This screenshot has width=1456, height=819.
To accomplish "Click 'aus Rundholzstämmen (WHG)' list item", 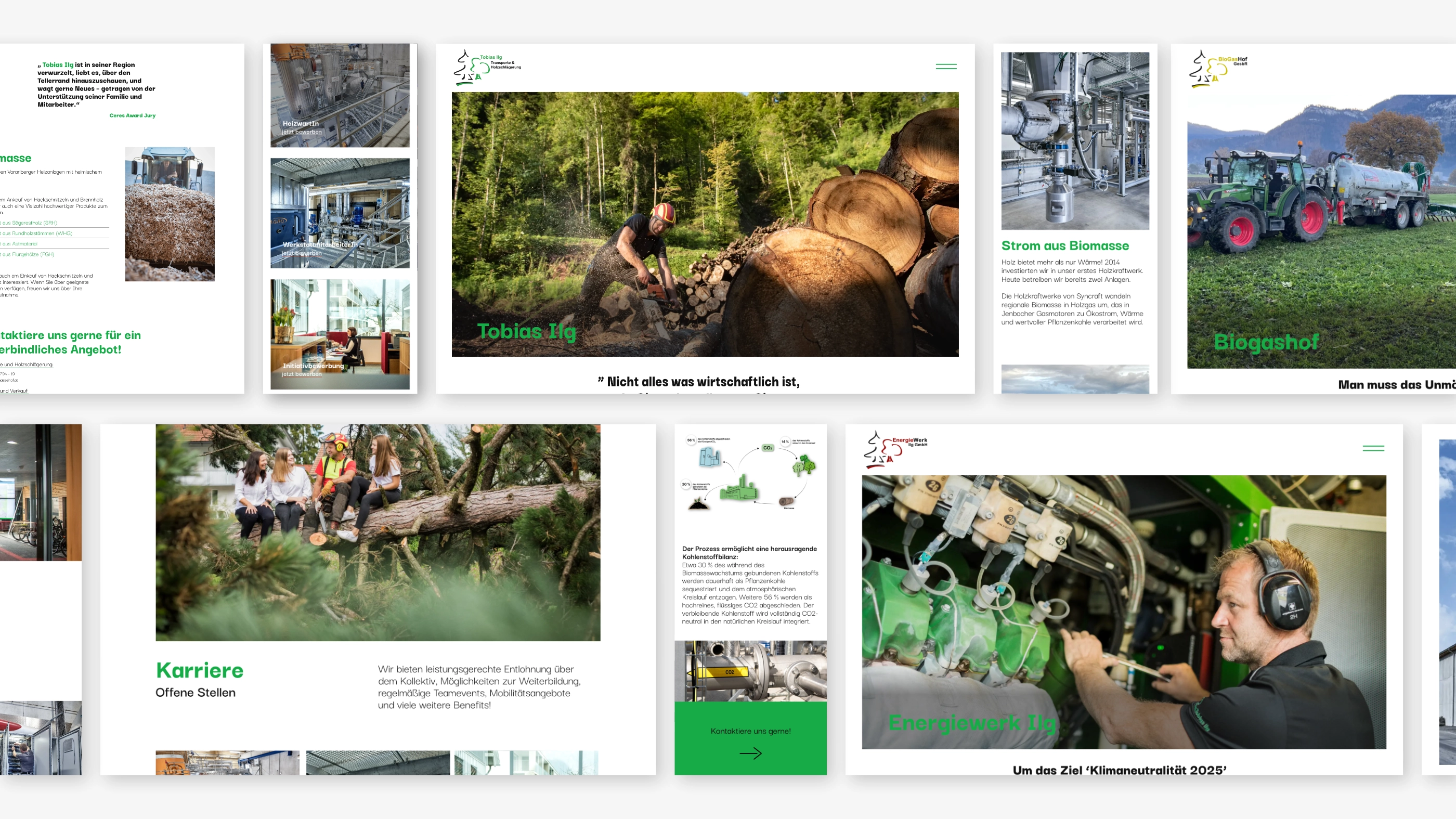I will (36, 233).
